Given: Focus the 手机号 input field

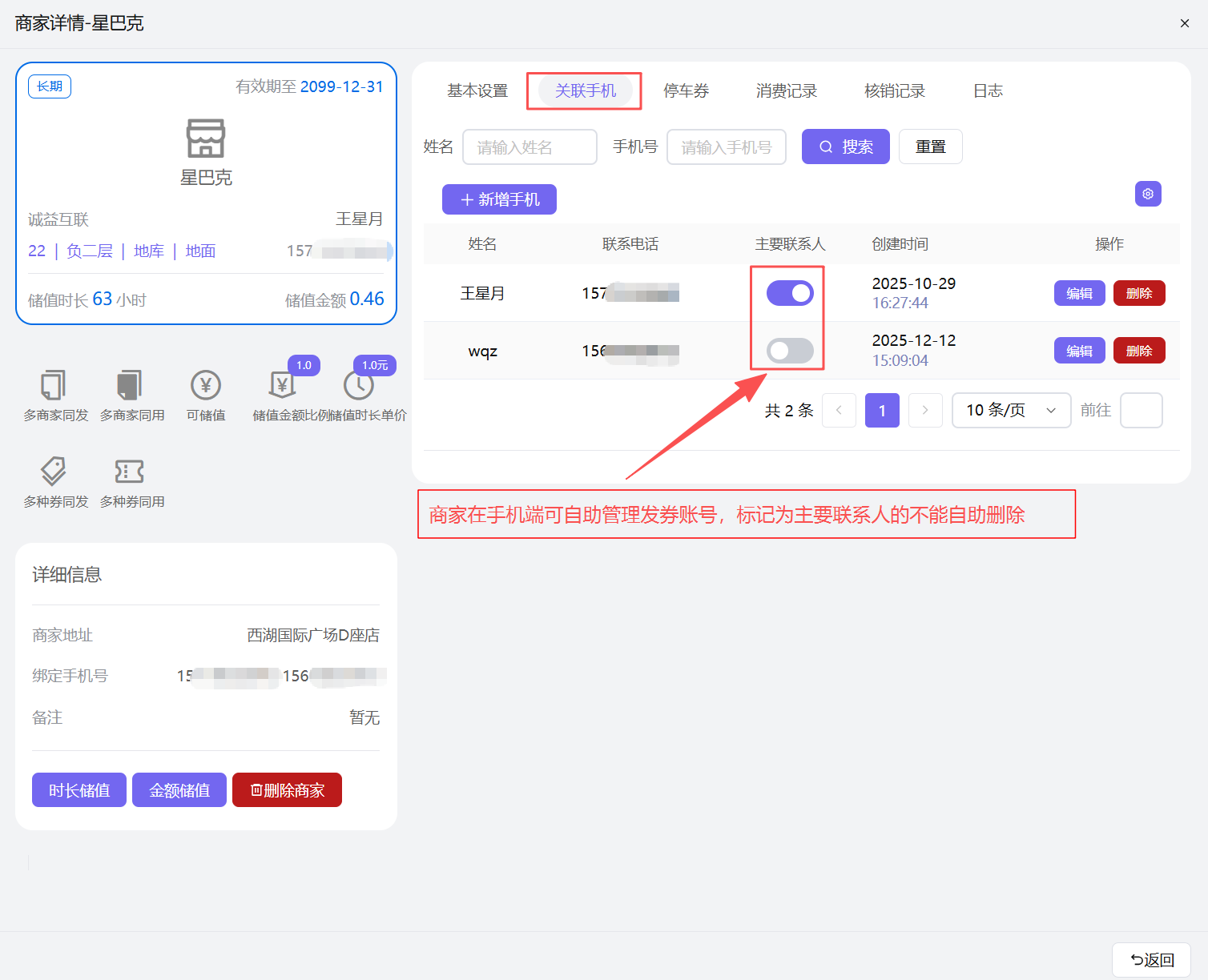Looking at the screenshot, I should pos(726,147).
